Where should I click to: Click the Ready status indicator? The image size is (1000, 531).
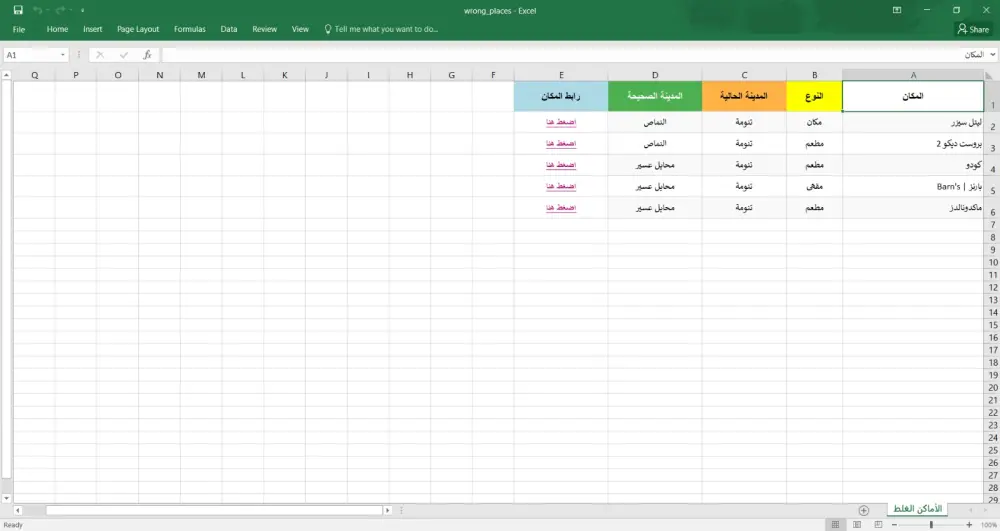(13, 525)
